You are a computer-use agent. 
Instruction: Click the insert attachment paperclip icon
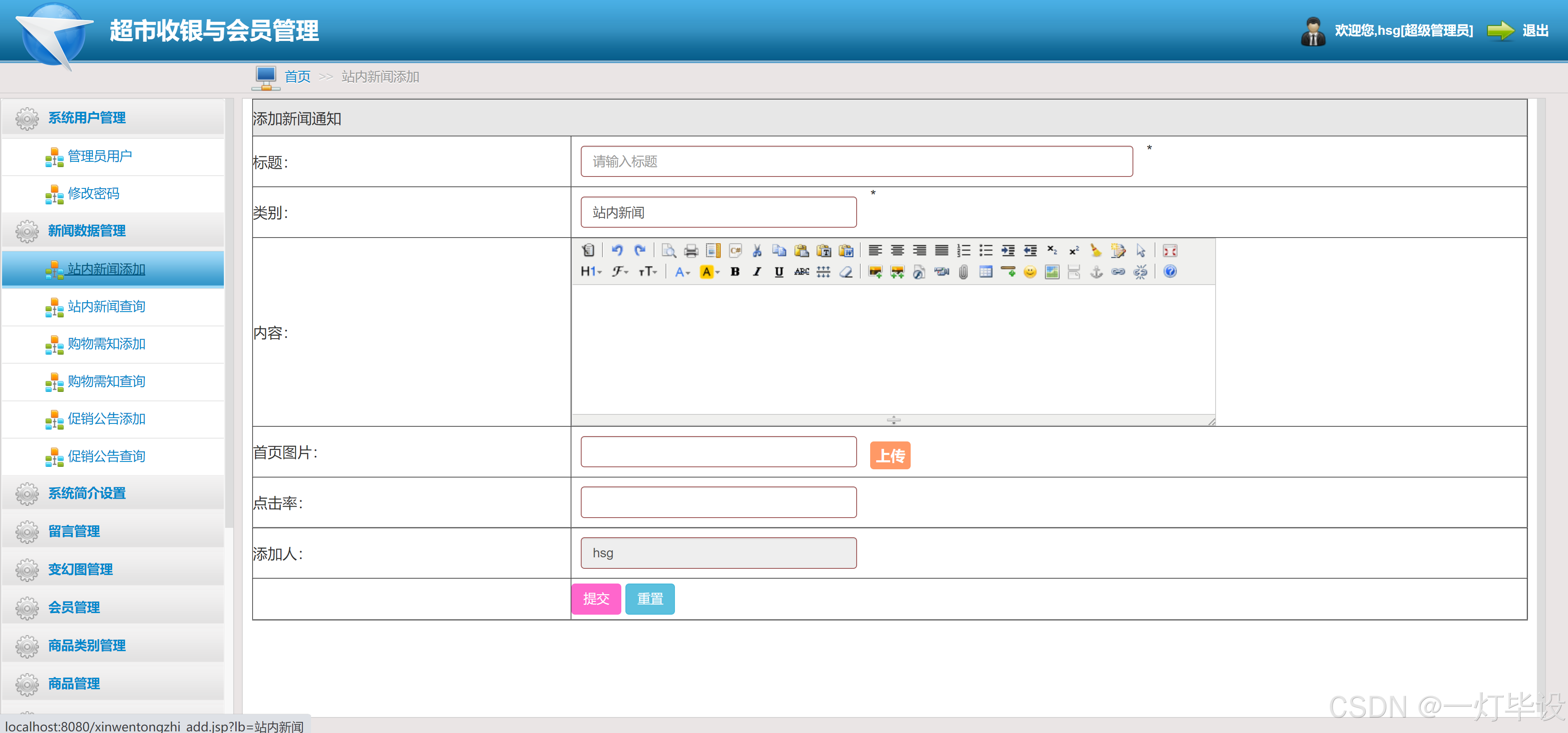(x=963, y=271)
